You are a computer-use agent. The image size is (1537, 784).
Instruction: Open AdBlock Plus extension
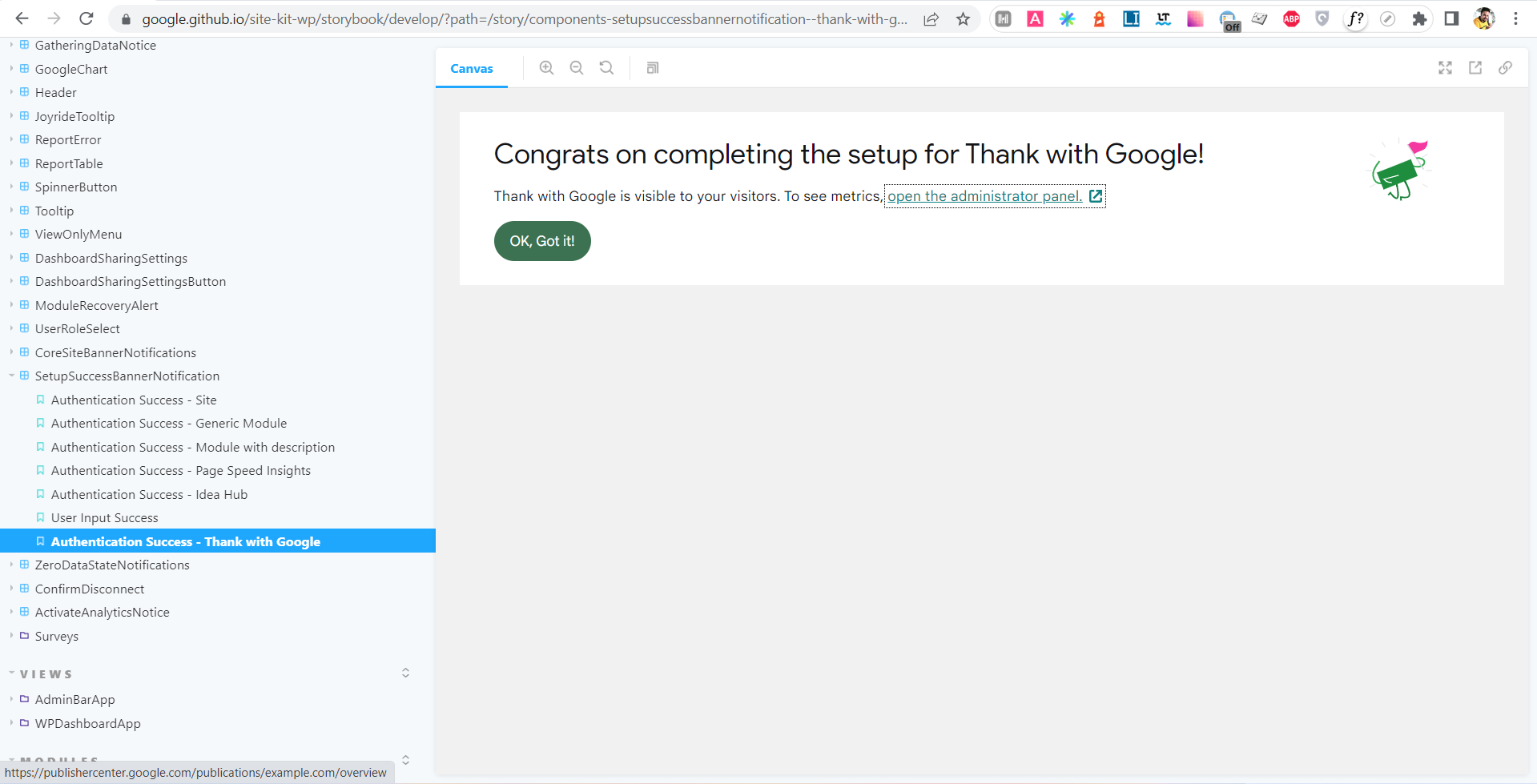pyautogui.click(x=1291, y=19)
